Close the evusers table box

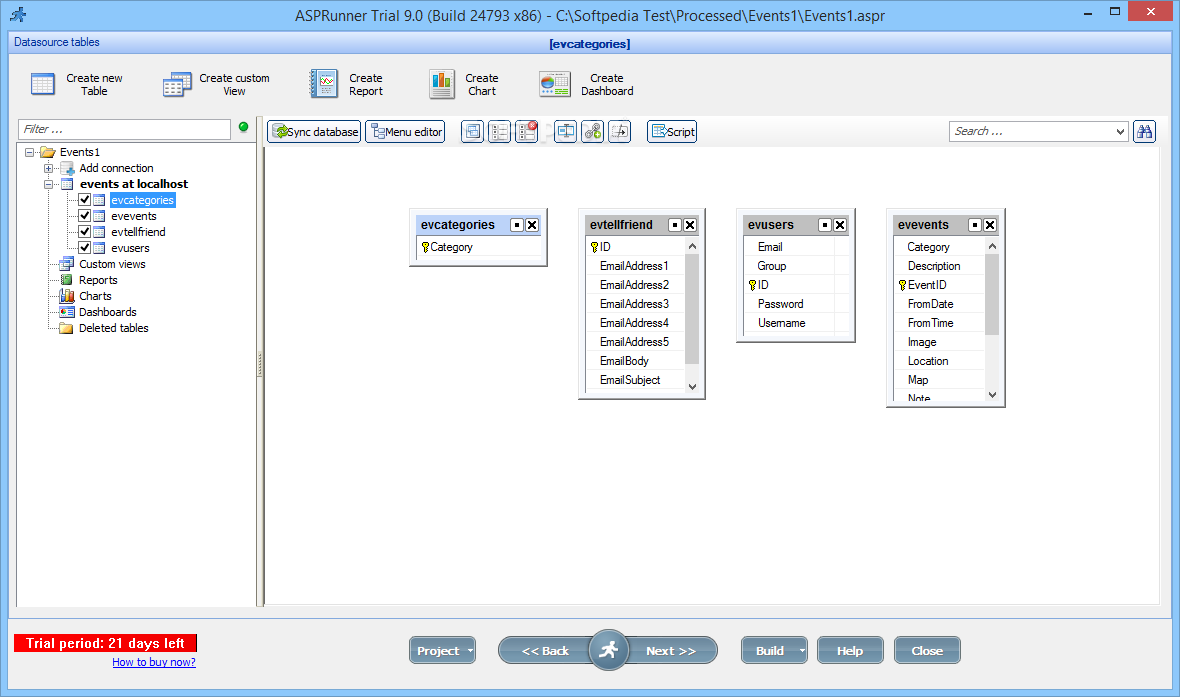840,225
